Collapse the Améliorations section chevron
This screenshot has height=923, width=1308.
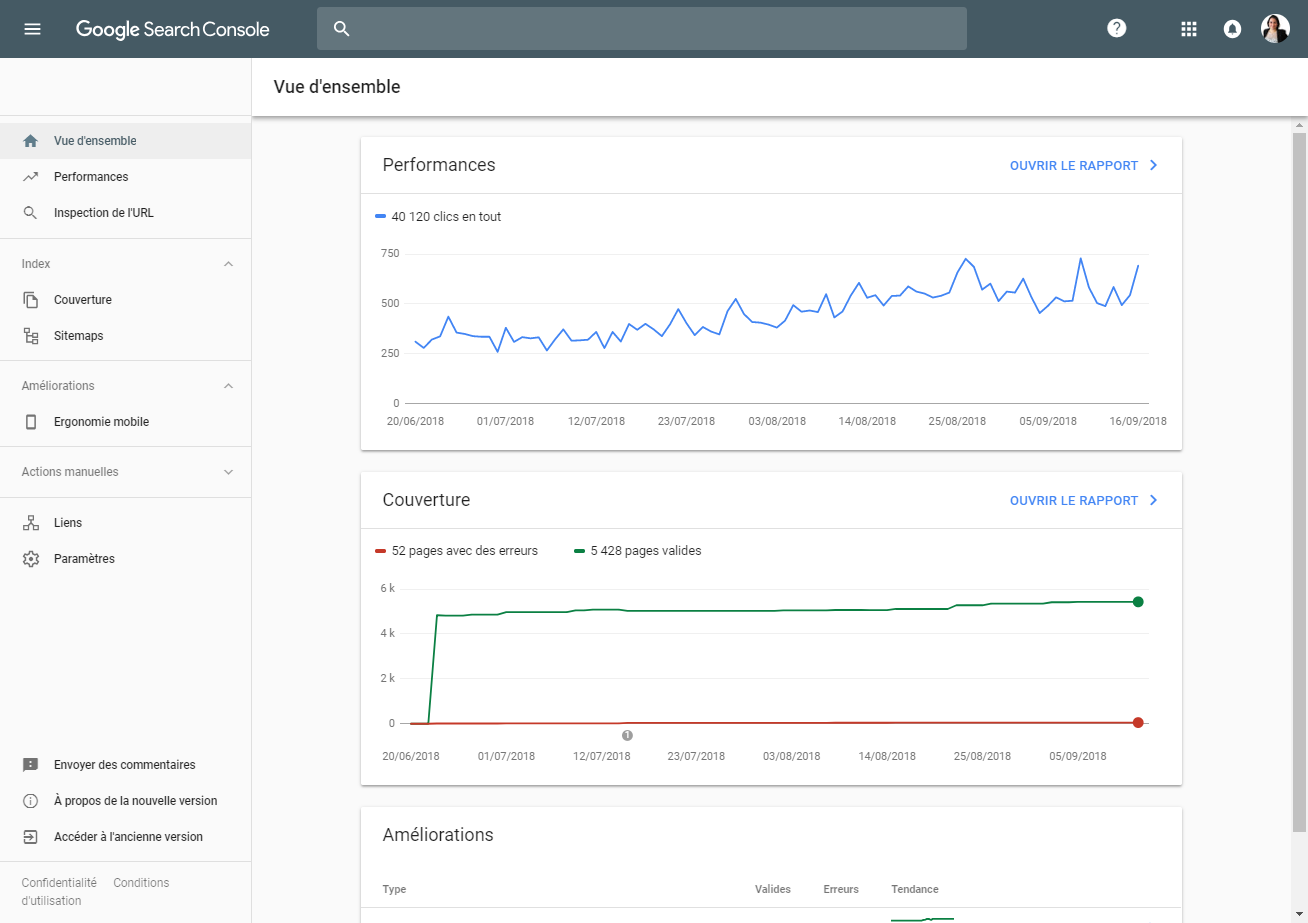[228, 386]
